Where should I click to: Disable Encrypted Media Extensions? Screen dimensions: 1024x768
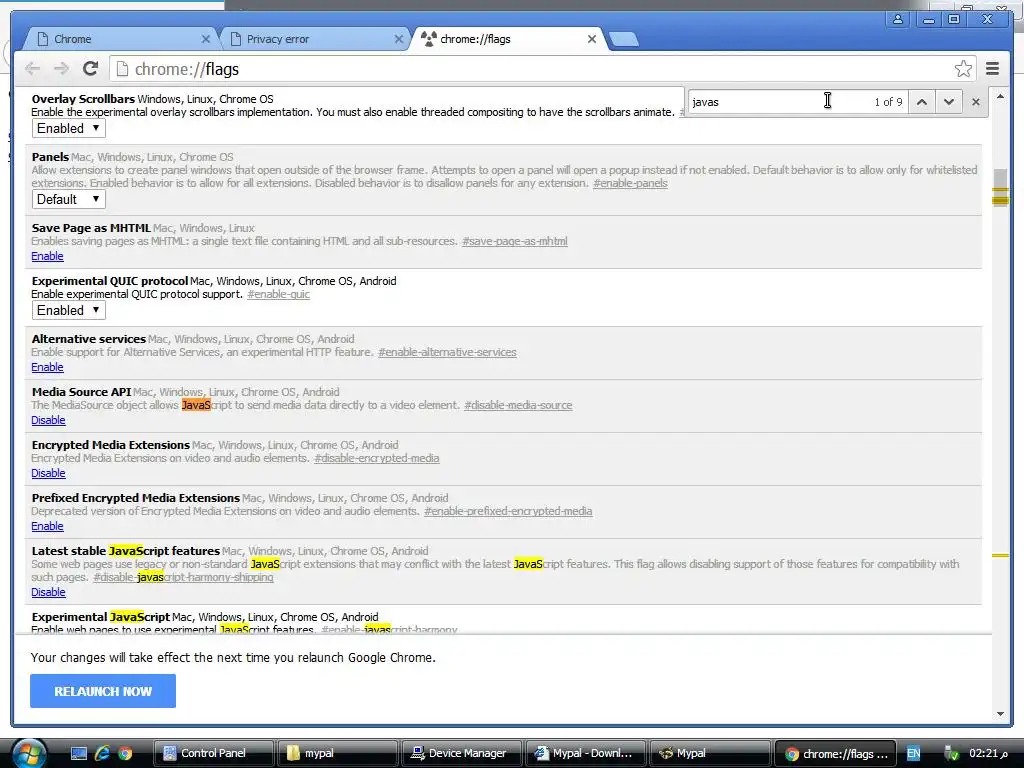(x=48, y=473)
